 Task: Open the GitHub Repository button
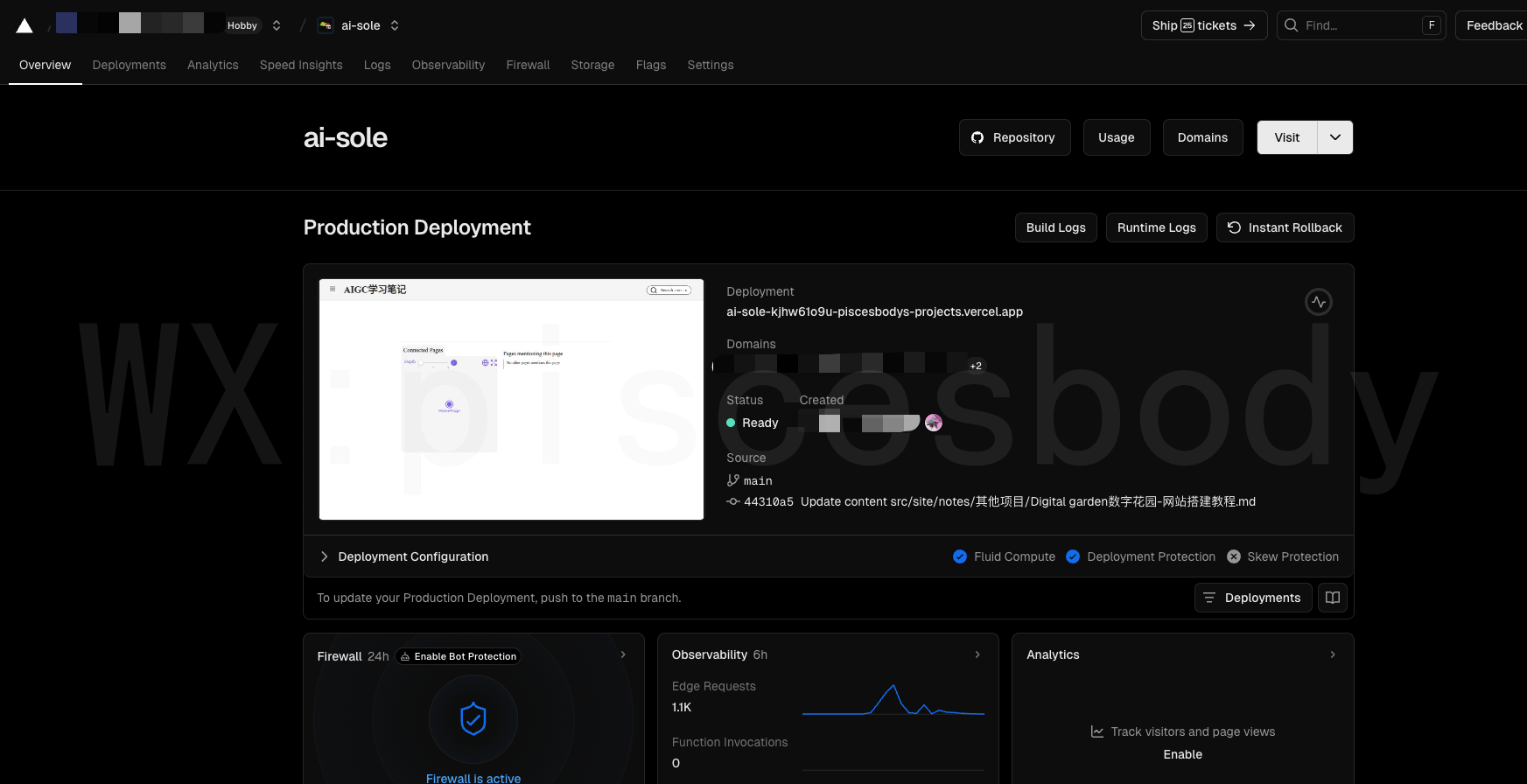pyautogui.click(x=1014, y=137)
